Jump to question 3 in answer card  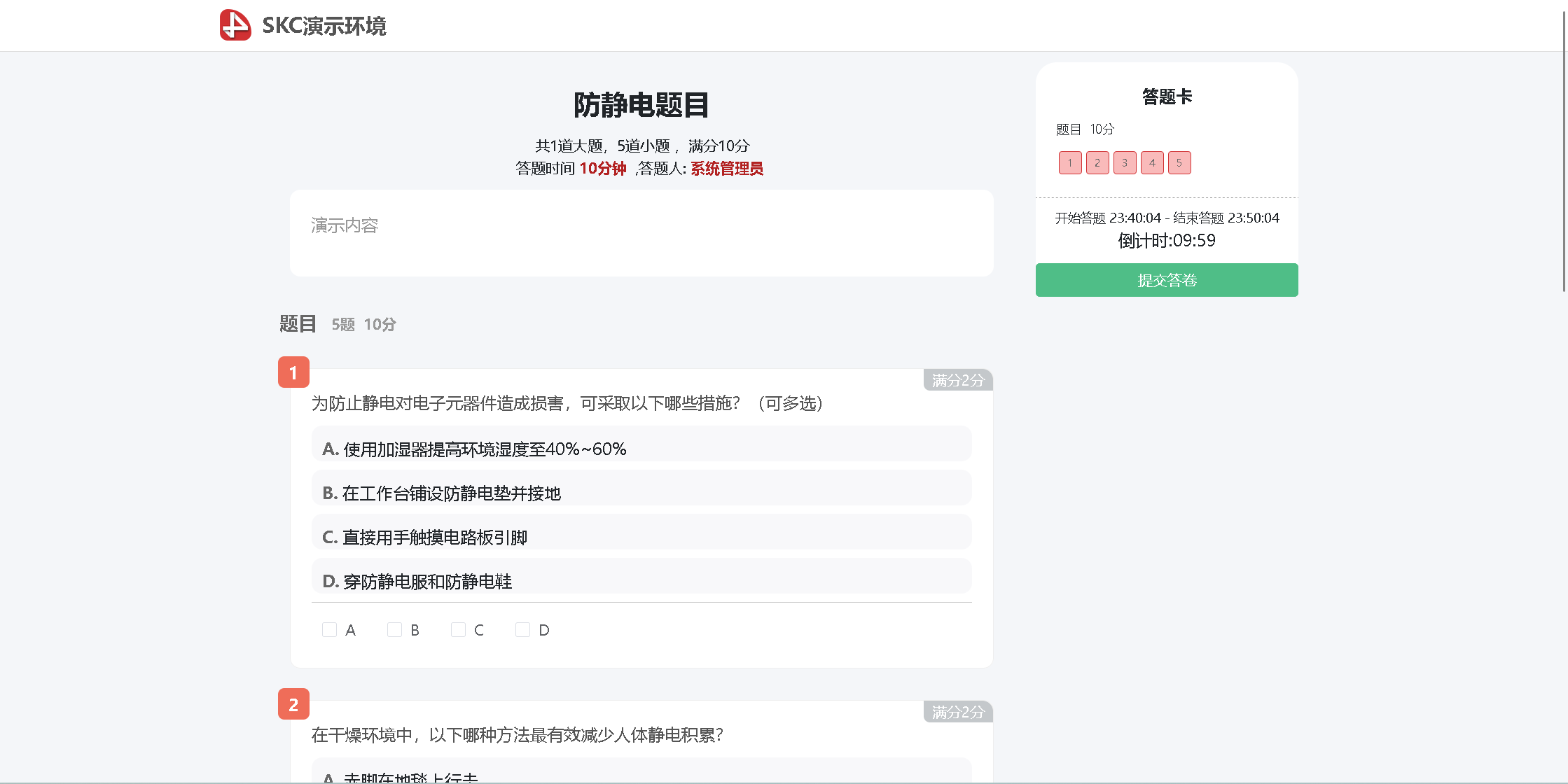1125,163
